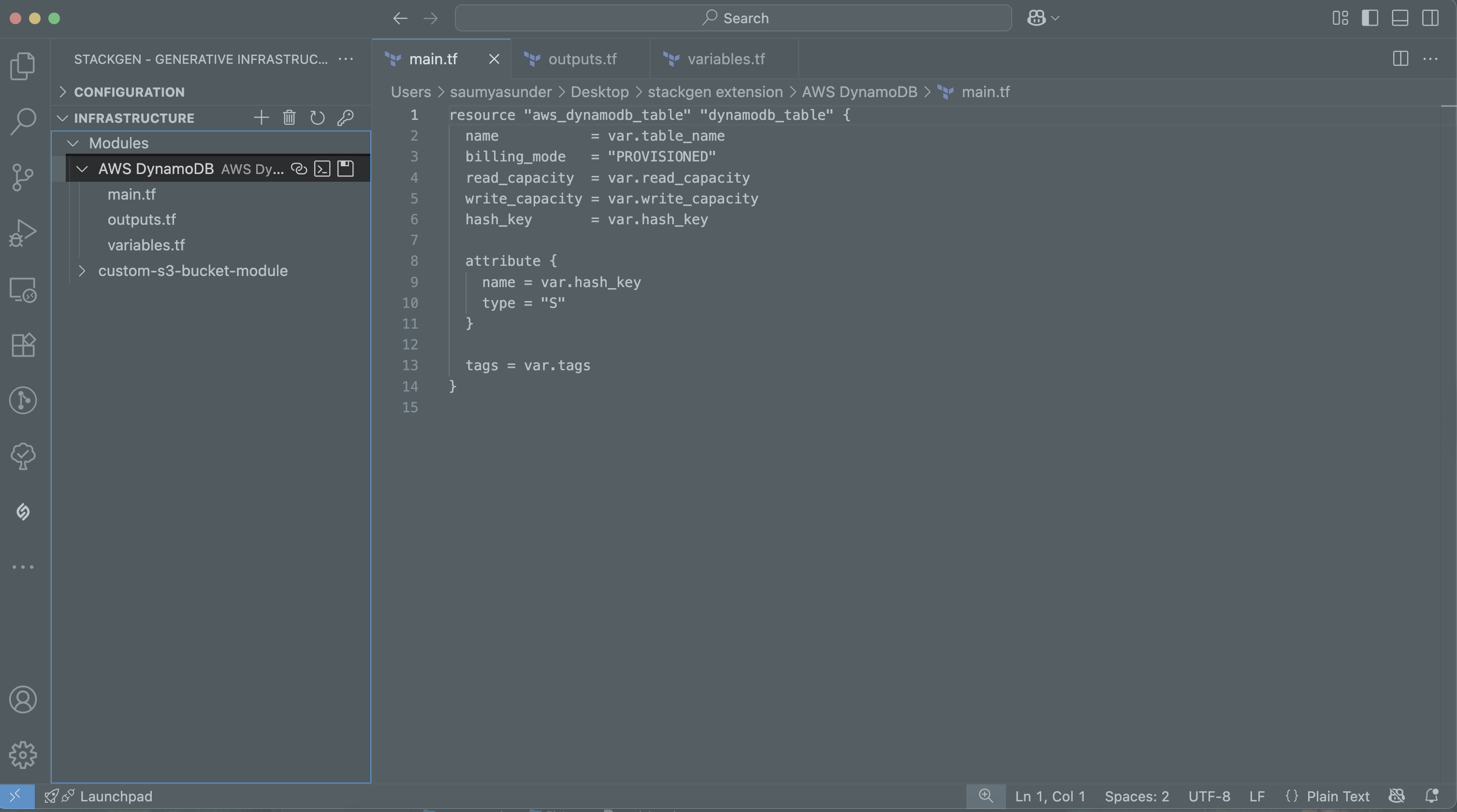Click AWS DynamoDB breadcrumb segment
Screen dimensions: 1457x812
[x=859, y=92]
